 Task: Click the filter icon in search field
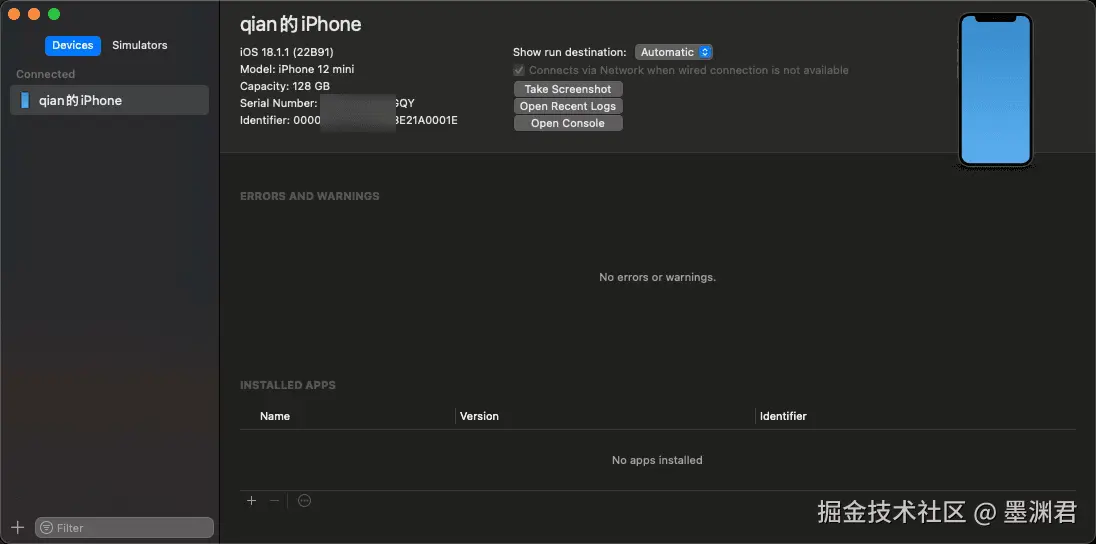point(46,528)
